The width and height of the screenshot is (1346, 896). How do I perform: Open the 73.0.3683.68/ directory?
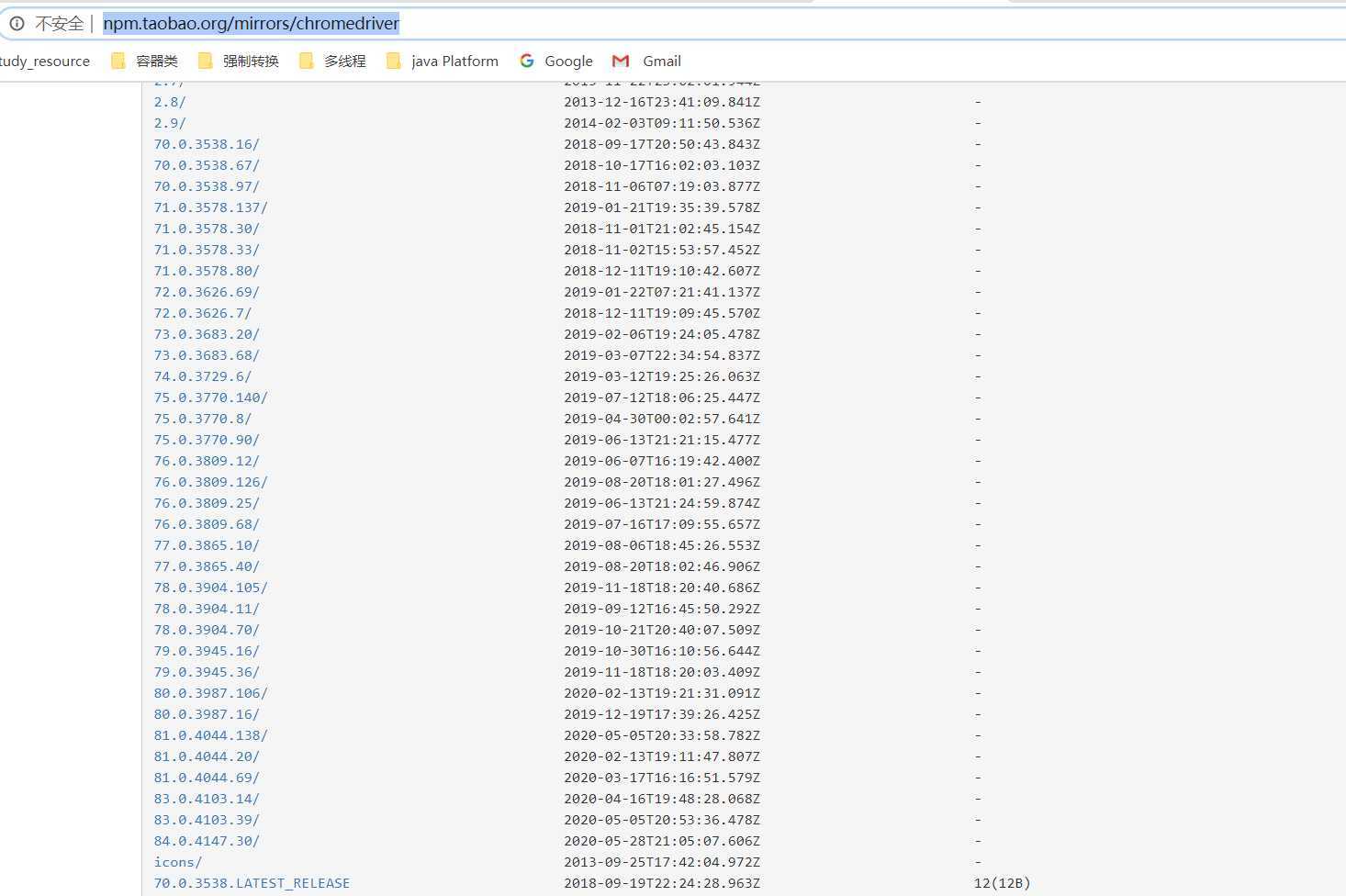[x=207, y=355]
